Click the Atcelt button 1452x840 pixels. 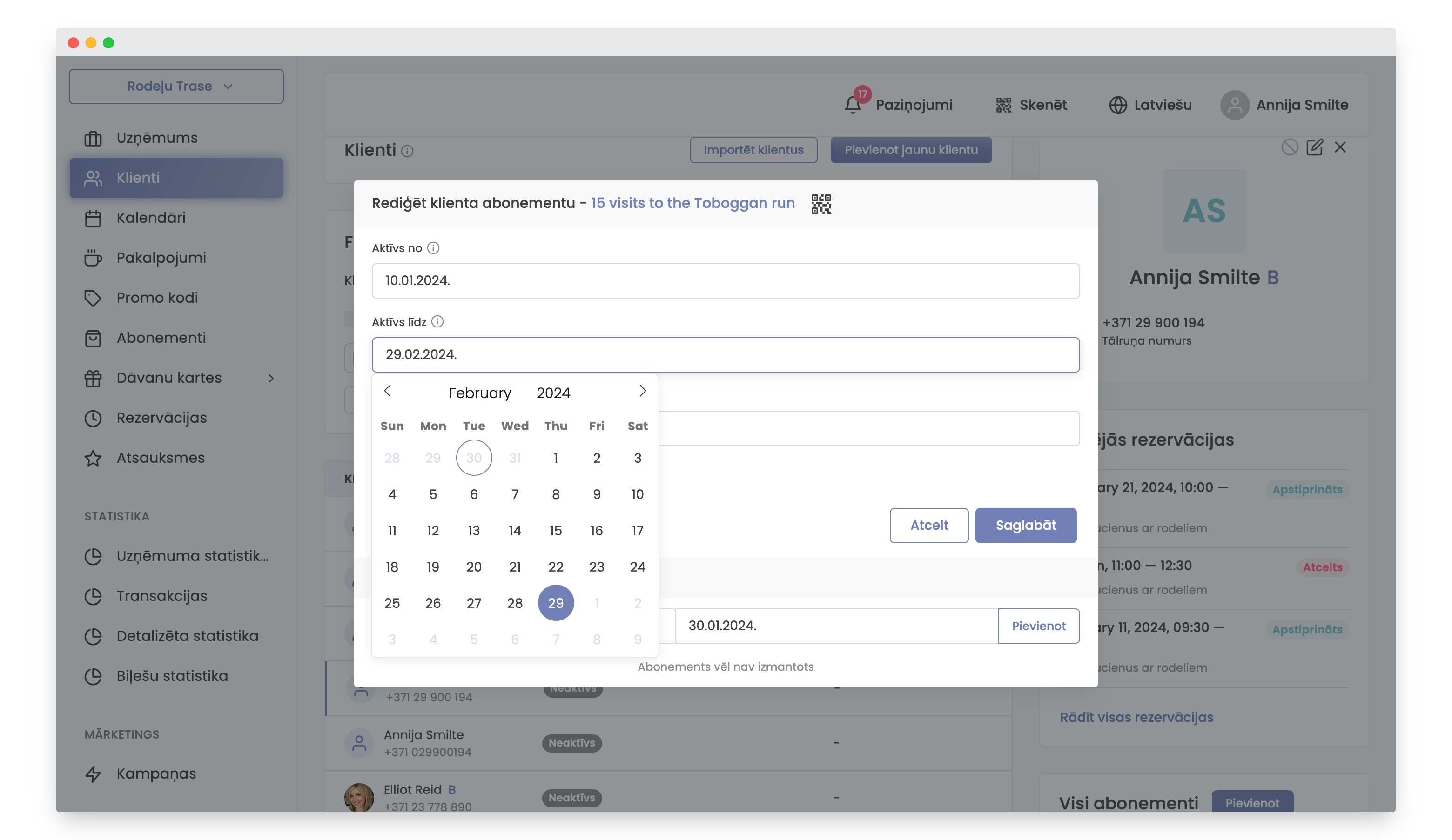tap(928, 525)
